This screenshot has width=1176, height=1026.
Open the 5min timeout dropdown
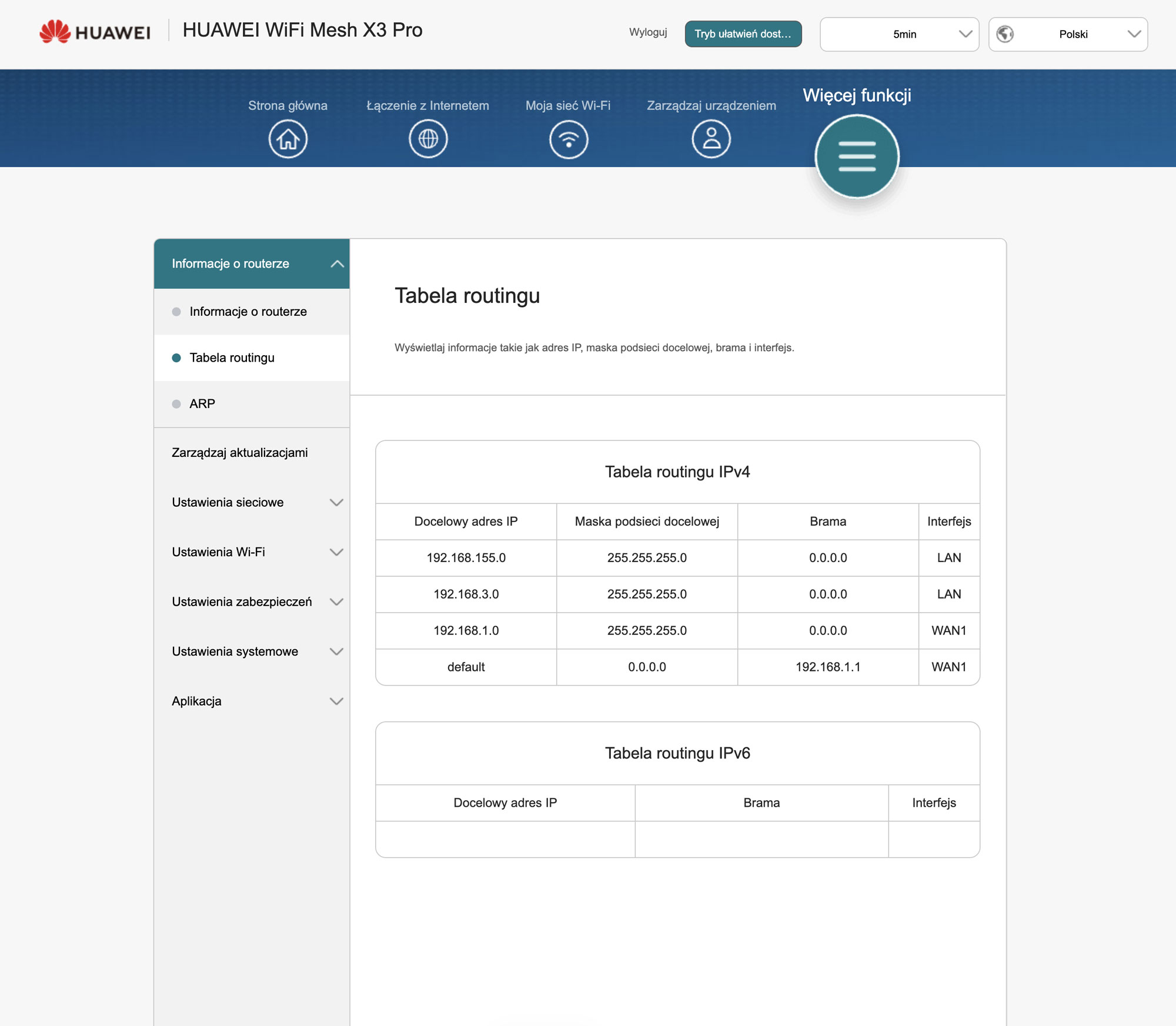click(899, 34)
